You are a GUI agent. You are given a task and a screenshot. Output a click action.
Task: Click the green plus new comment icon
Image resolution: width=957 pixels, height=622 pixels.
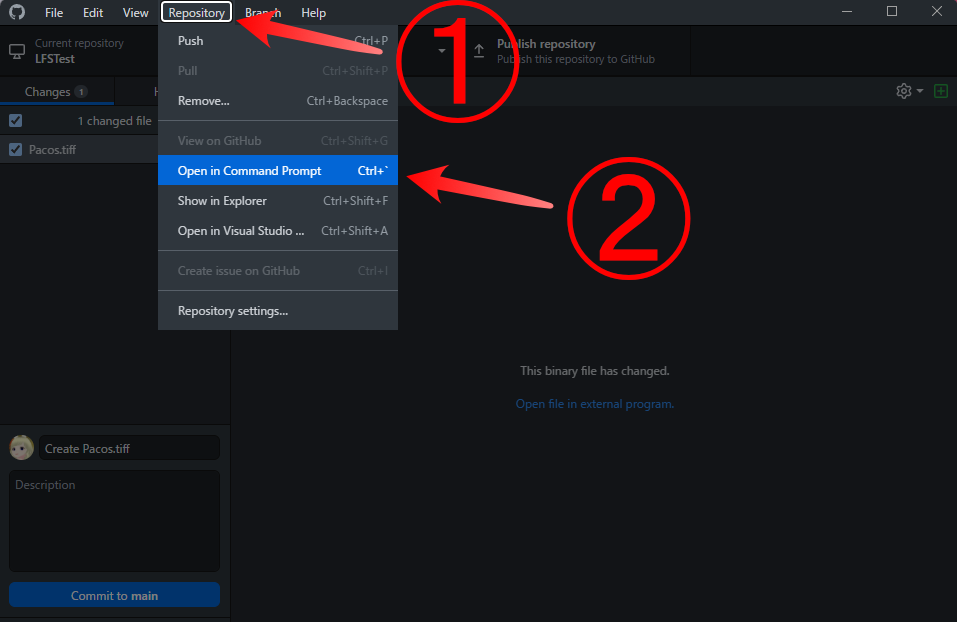coord(940,90)
